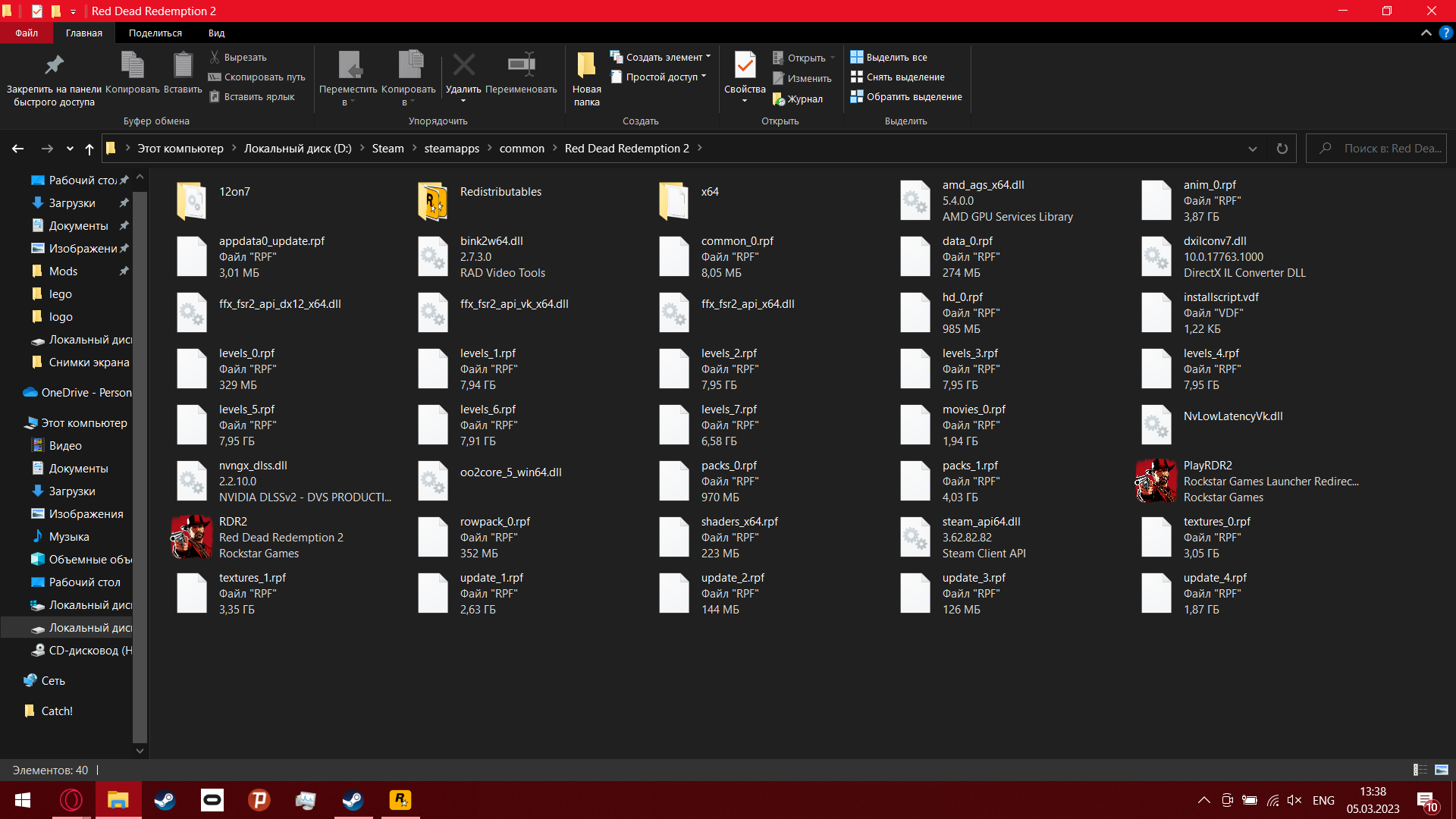Open Загрузки in Quick access sidebar
The image size is (1456, 819).
pyautogui.click(x=72, y=203)
